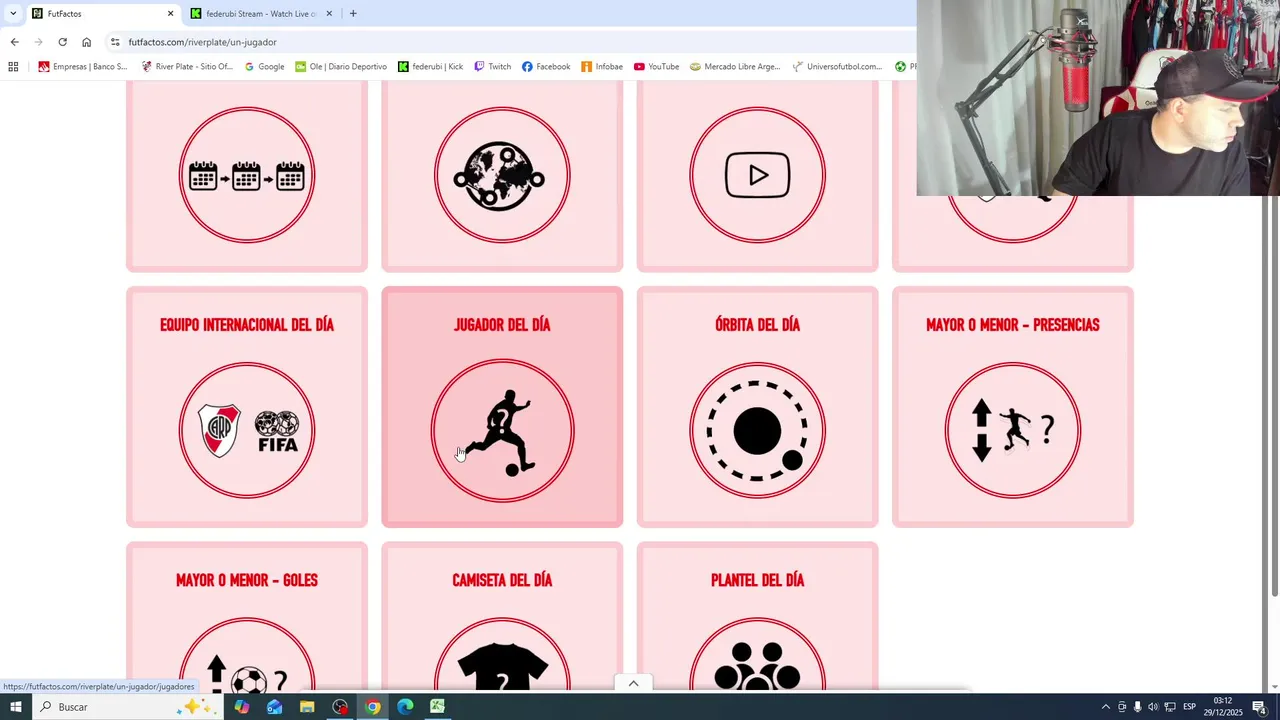The image size is (1280, 720).
Task: Open the Mayor o Menor Goles ball icon
Action: 247,655
